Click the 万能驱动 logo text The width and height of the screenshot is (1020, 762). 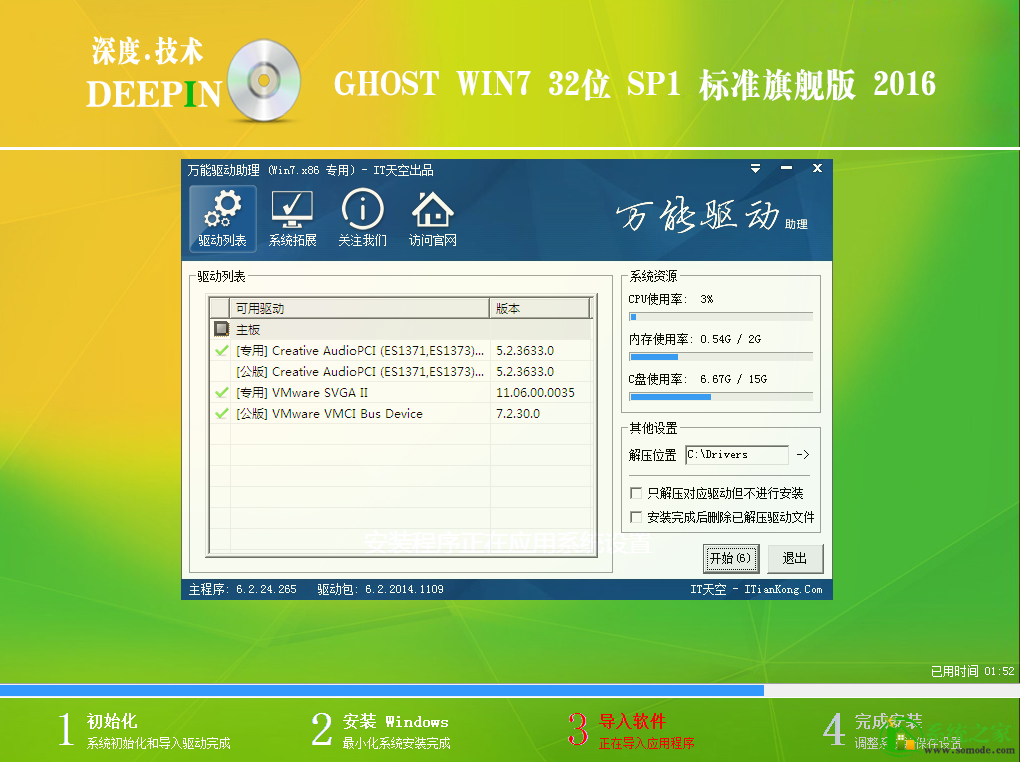tap(697, 215)
